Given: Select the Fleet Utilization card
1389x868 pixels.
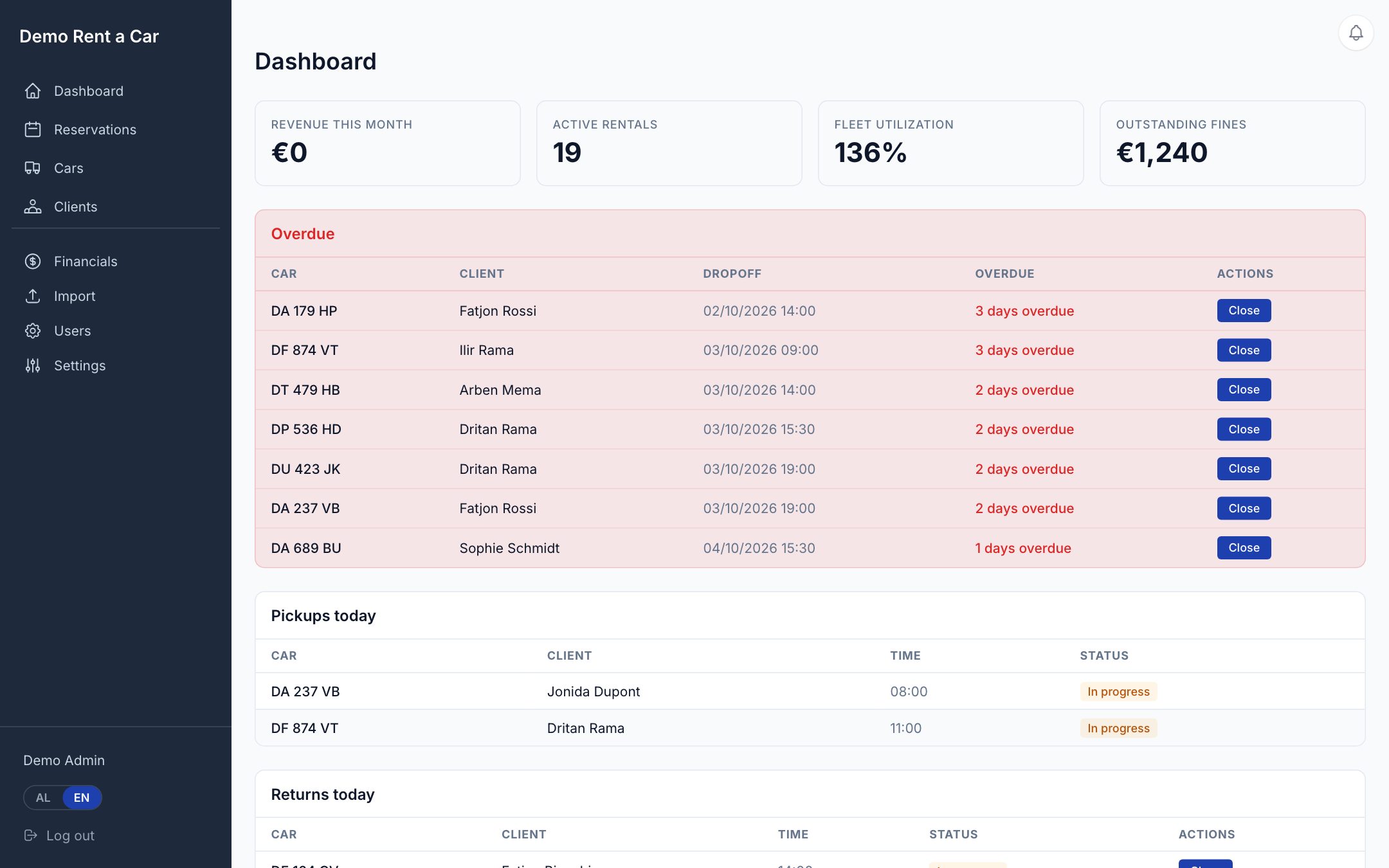Looking at the screenshot, I should pyautogui.click(x=950, y=143).
